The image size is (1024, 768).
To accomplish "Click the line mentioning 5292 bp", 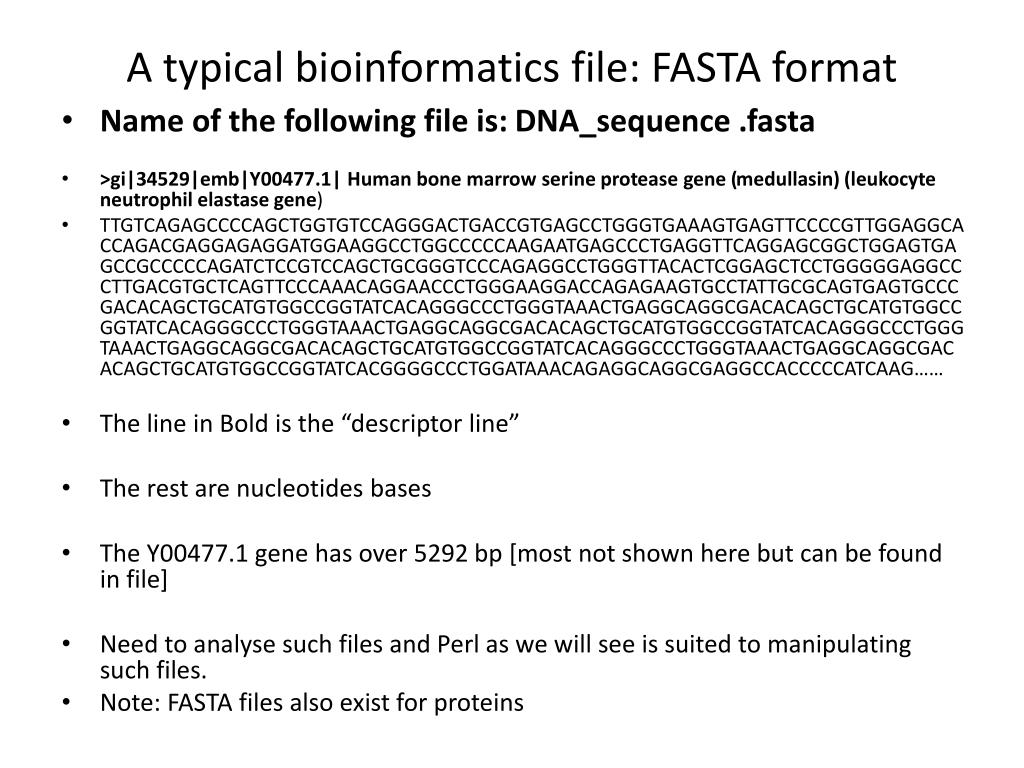I will pyautogui.click(x=520, y=554).
